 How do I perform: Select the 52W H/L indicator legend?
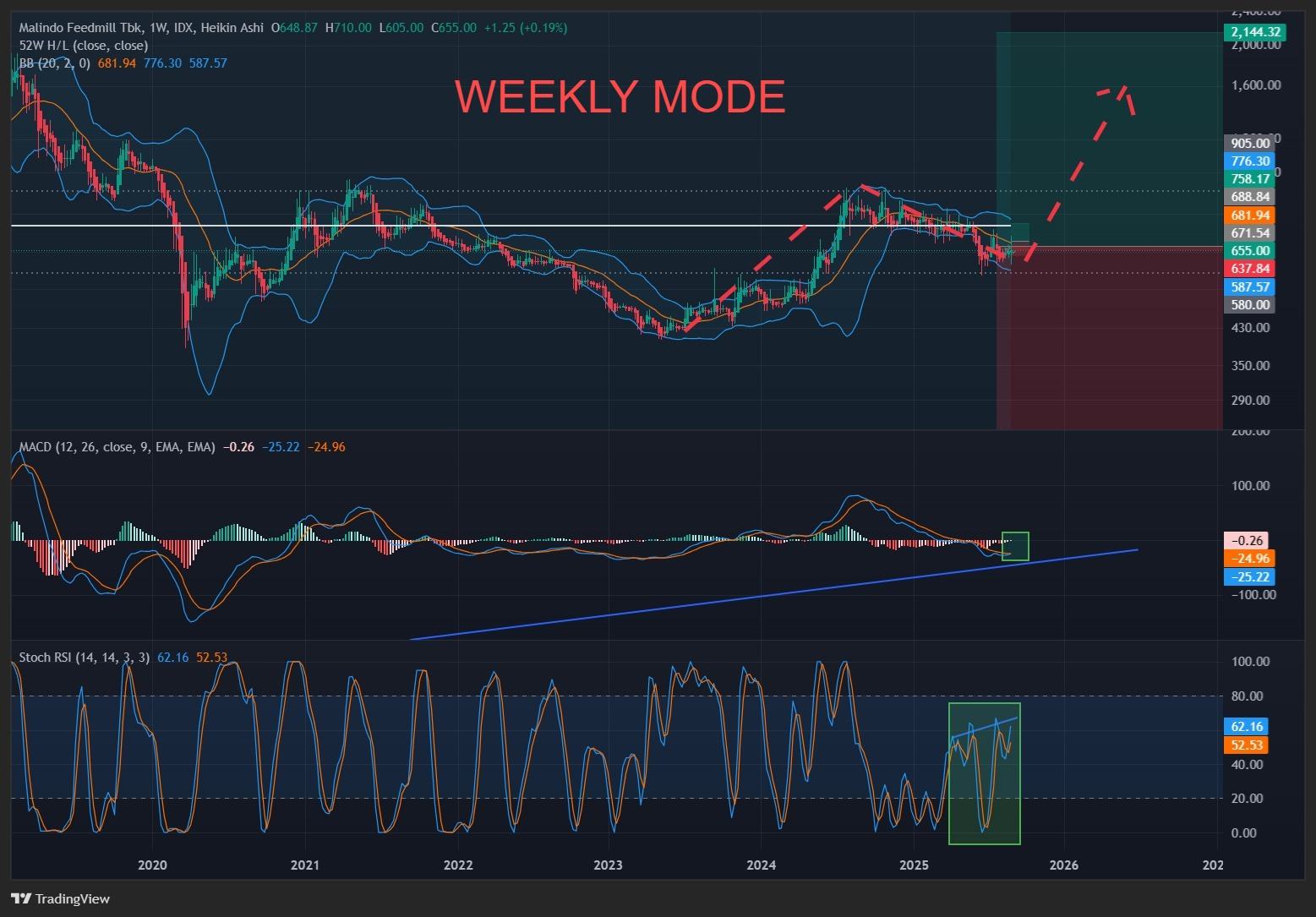(84, 46)
